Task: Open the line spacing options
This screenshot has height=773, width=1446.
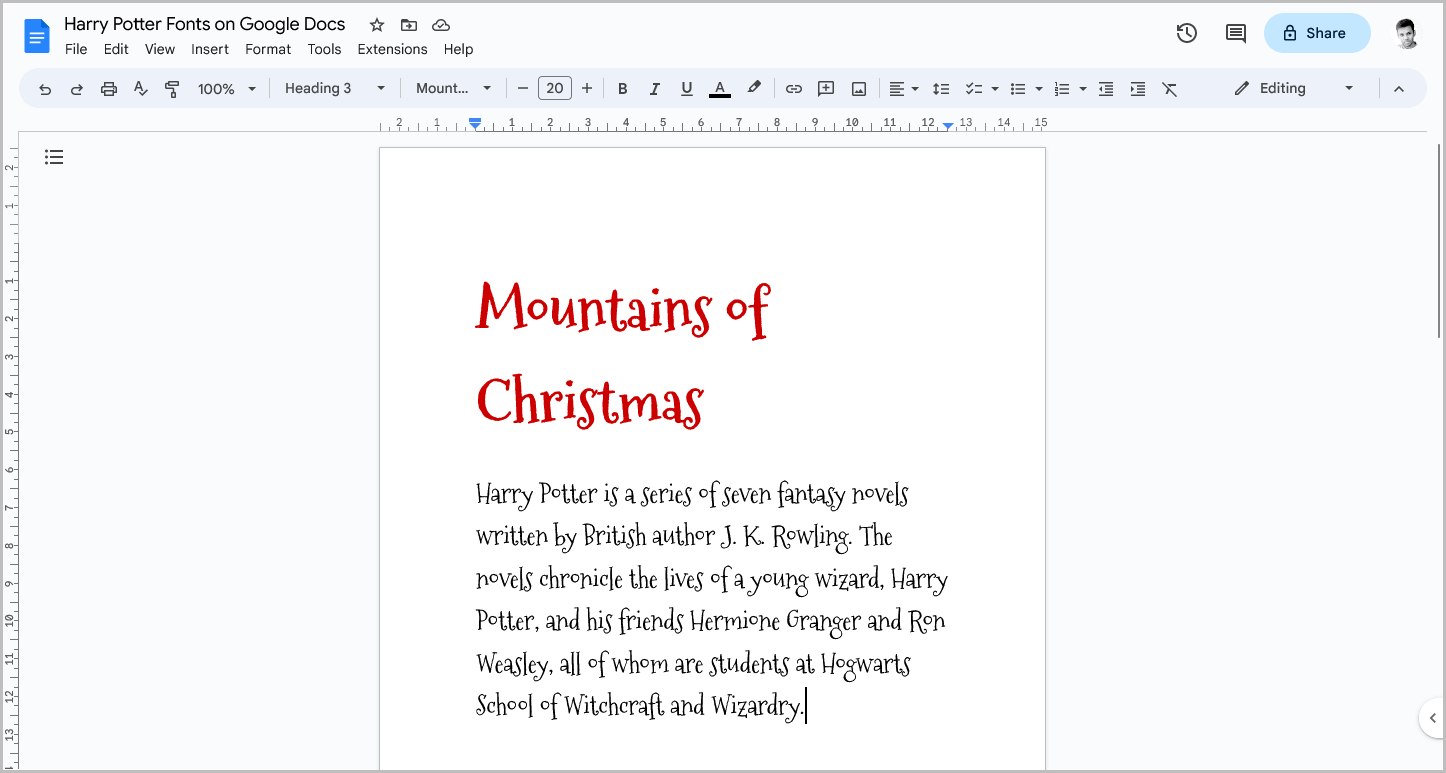Action: pyautogui.click(x=941, y=88)
